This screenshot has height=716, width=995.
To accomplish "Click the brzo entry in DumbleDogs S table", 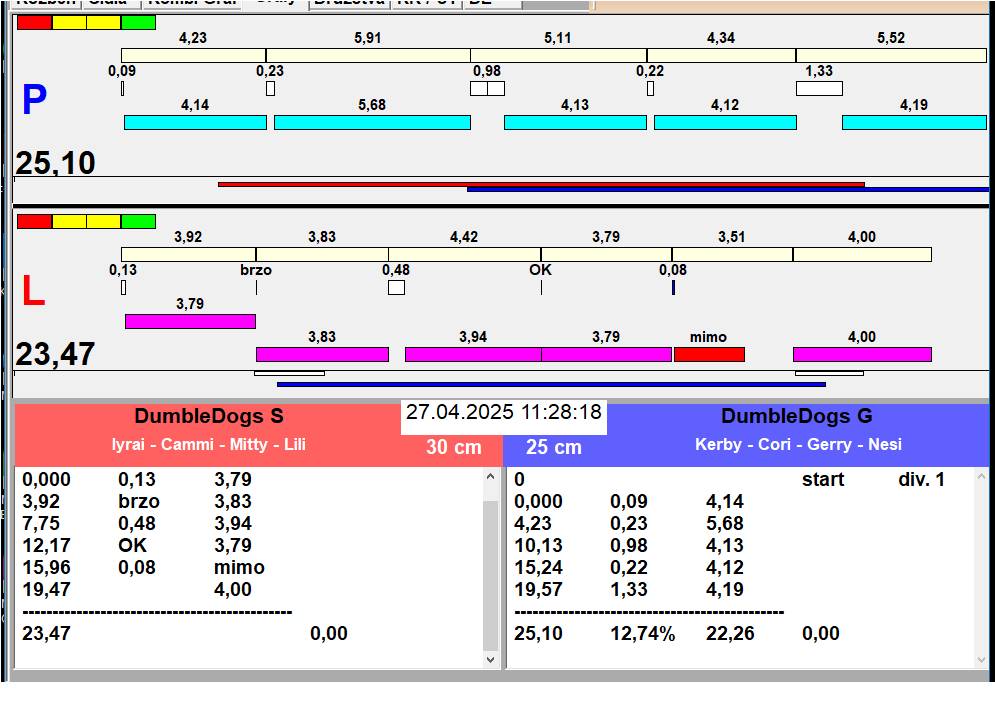I will 139,501.
